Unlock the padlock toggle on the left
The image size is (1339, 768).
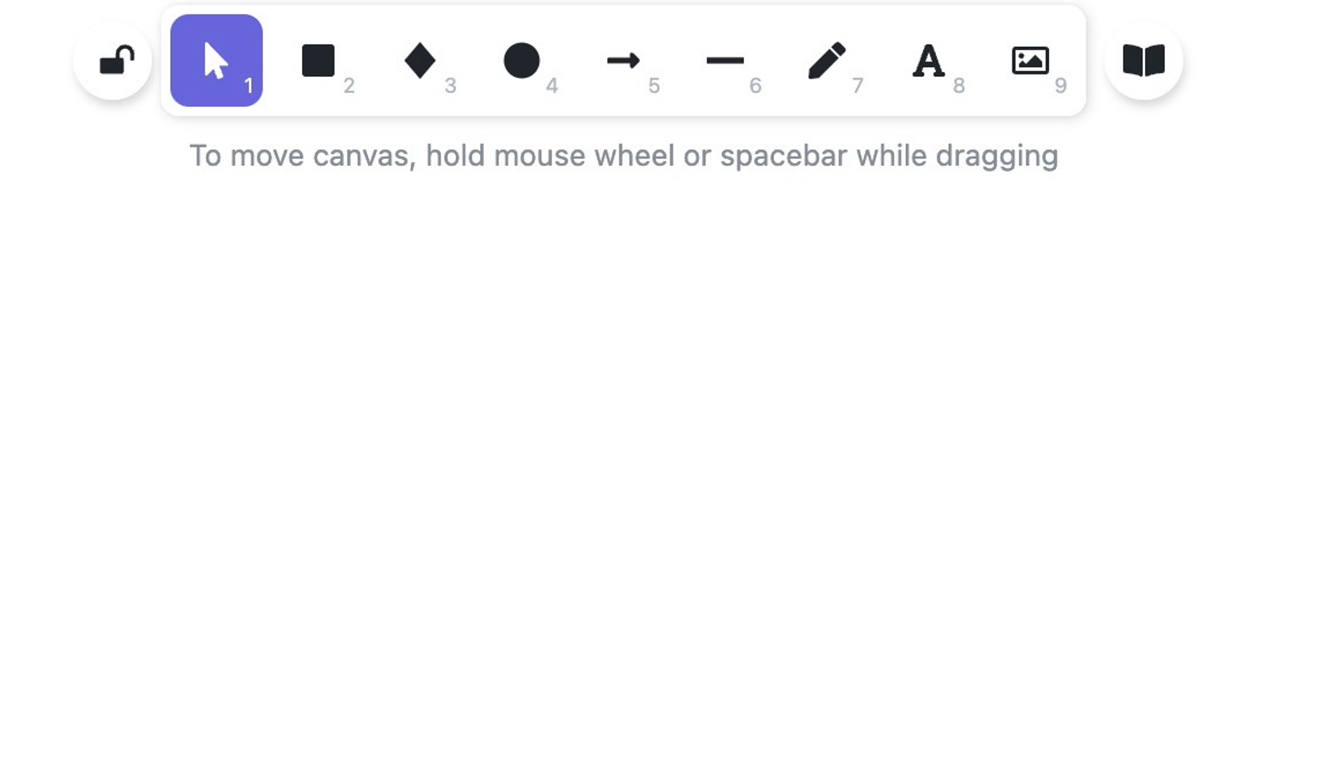112,60
